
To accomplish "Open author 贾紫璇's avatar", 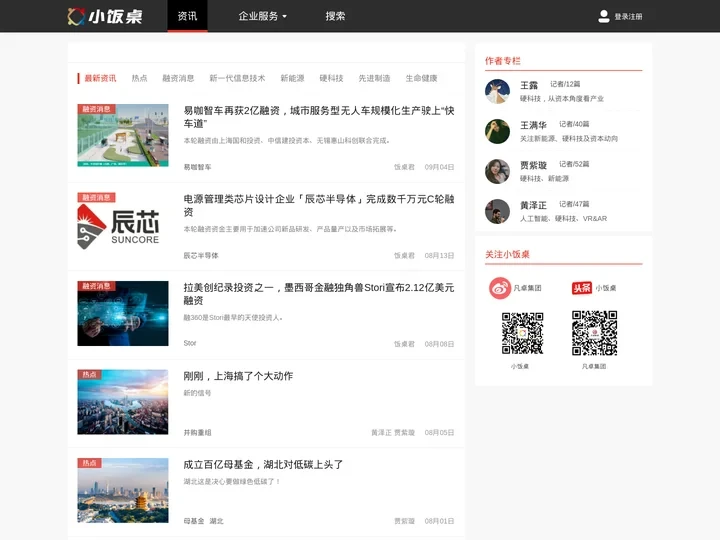I will tap(497, 171).
